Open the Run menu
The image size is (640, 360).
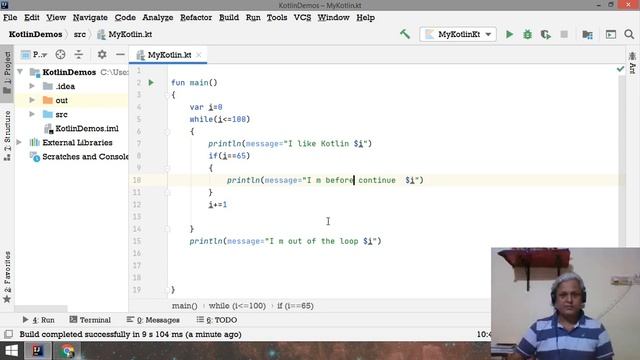253,18
